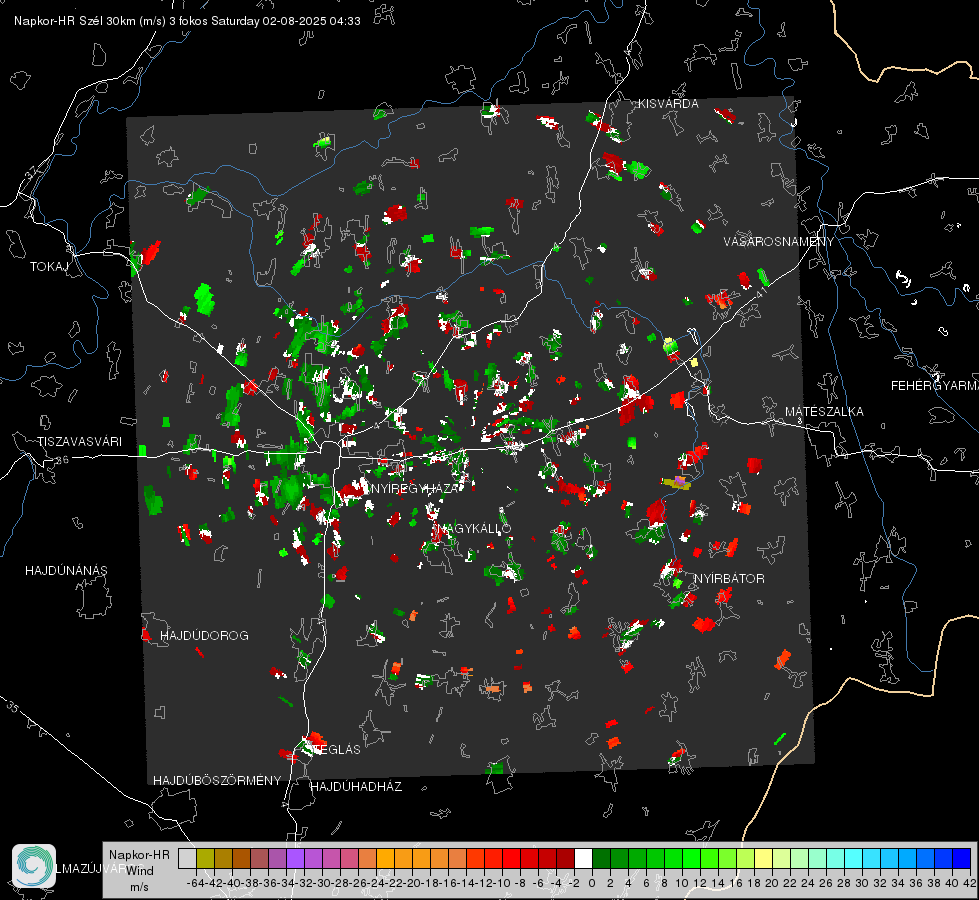Click the -64 value on the legend scale

tap(195, 883)
